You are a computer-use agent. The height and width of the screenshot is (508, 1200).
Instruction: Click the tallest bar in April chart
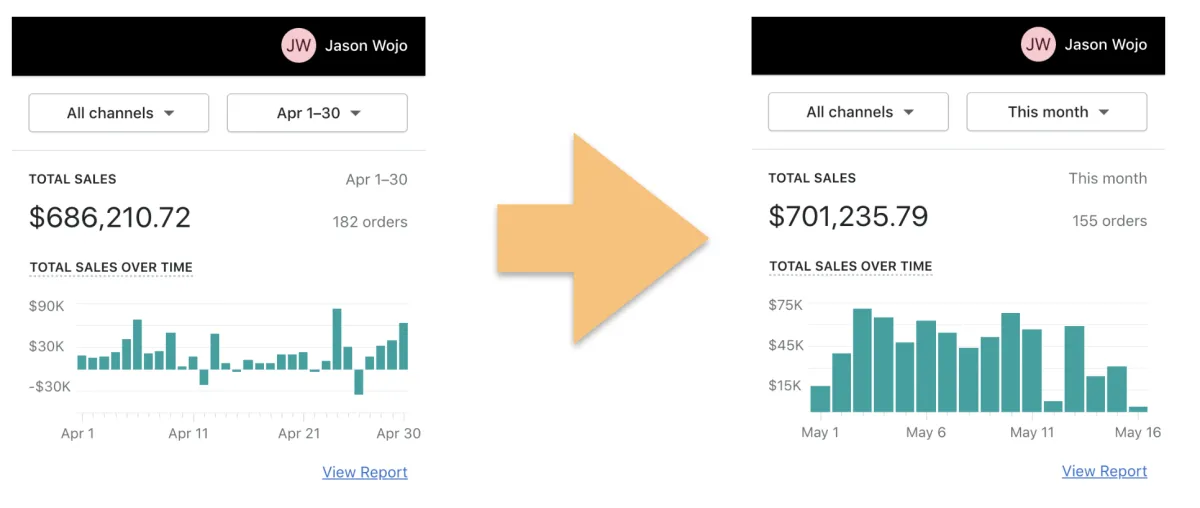click(337, 339)
